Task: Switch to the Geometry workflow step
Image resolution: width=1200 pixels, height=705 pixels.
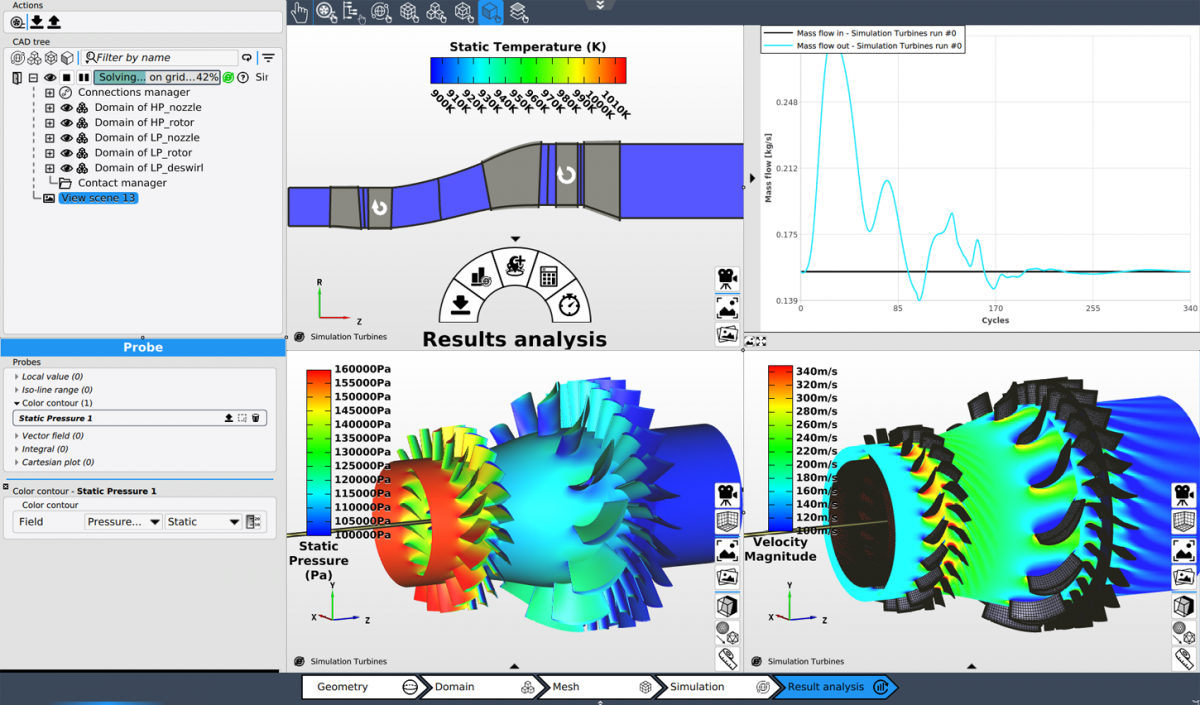Action: pos(366,687)
